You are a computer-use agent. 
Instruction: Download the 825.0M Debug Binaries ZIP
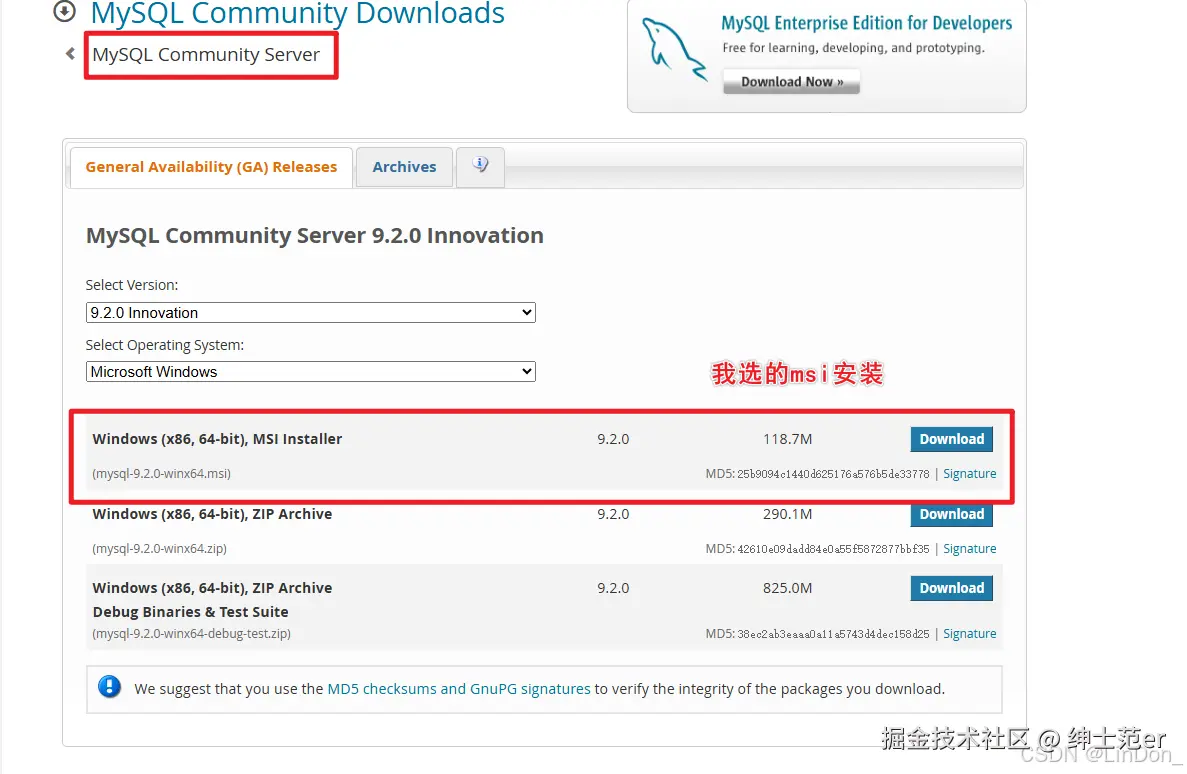(952, 588)
